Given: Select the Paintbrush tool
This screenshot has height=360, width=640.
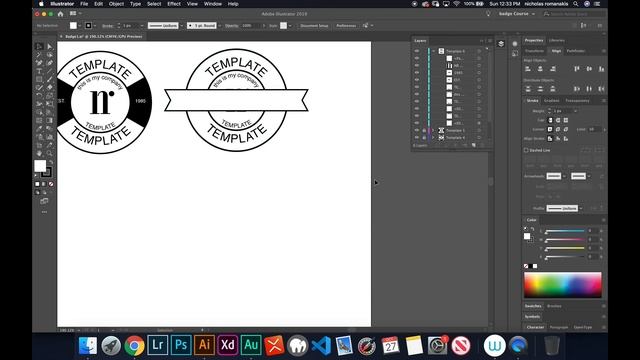Looking at the screenshot, I should click(49, 79).
